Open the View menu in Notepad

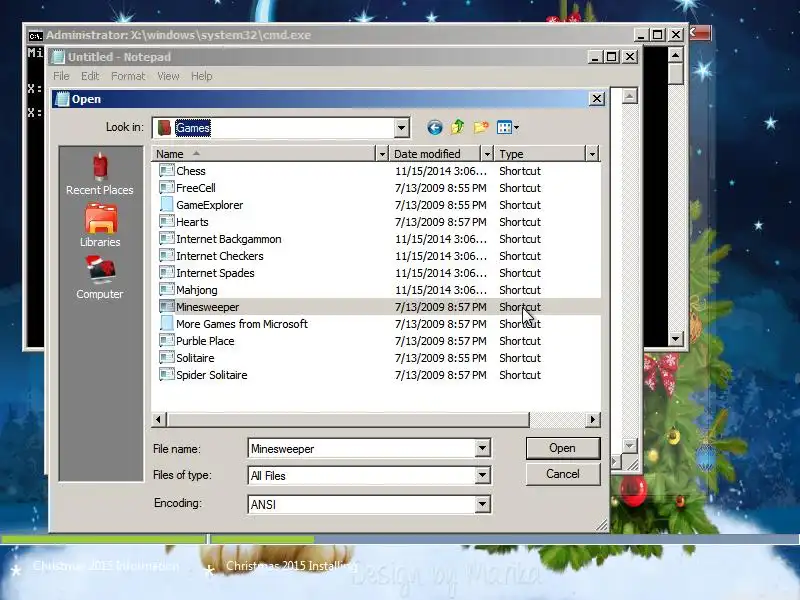[168, 76]
